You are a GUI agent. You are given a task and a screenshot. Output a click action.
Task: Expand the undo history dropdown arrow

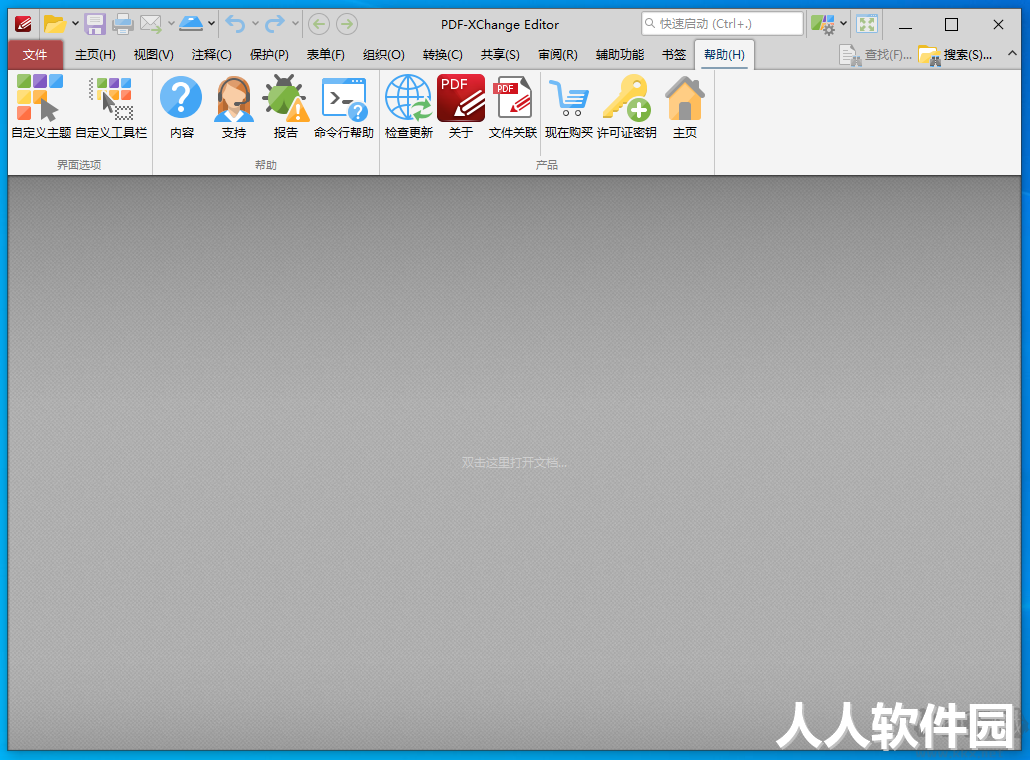[x=255, y=24]
